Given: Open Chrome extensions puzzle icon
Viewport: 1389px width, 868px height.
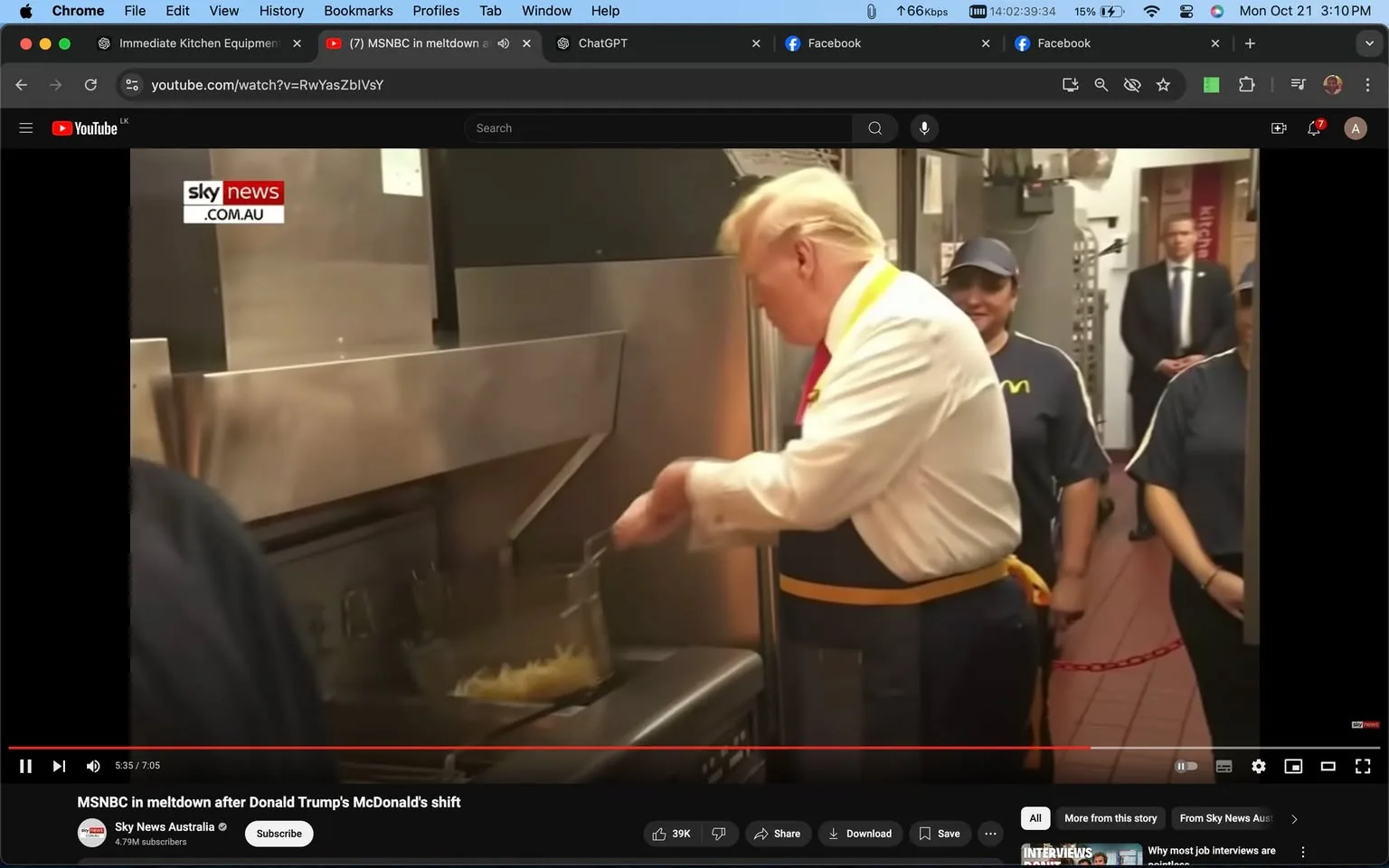Looking at the screenshot, I should pos(1246,84).
